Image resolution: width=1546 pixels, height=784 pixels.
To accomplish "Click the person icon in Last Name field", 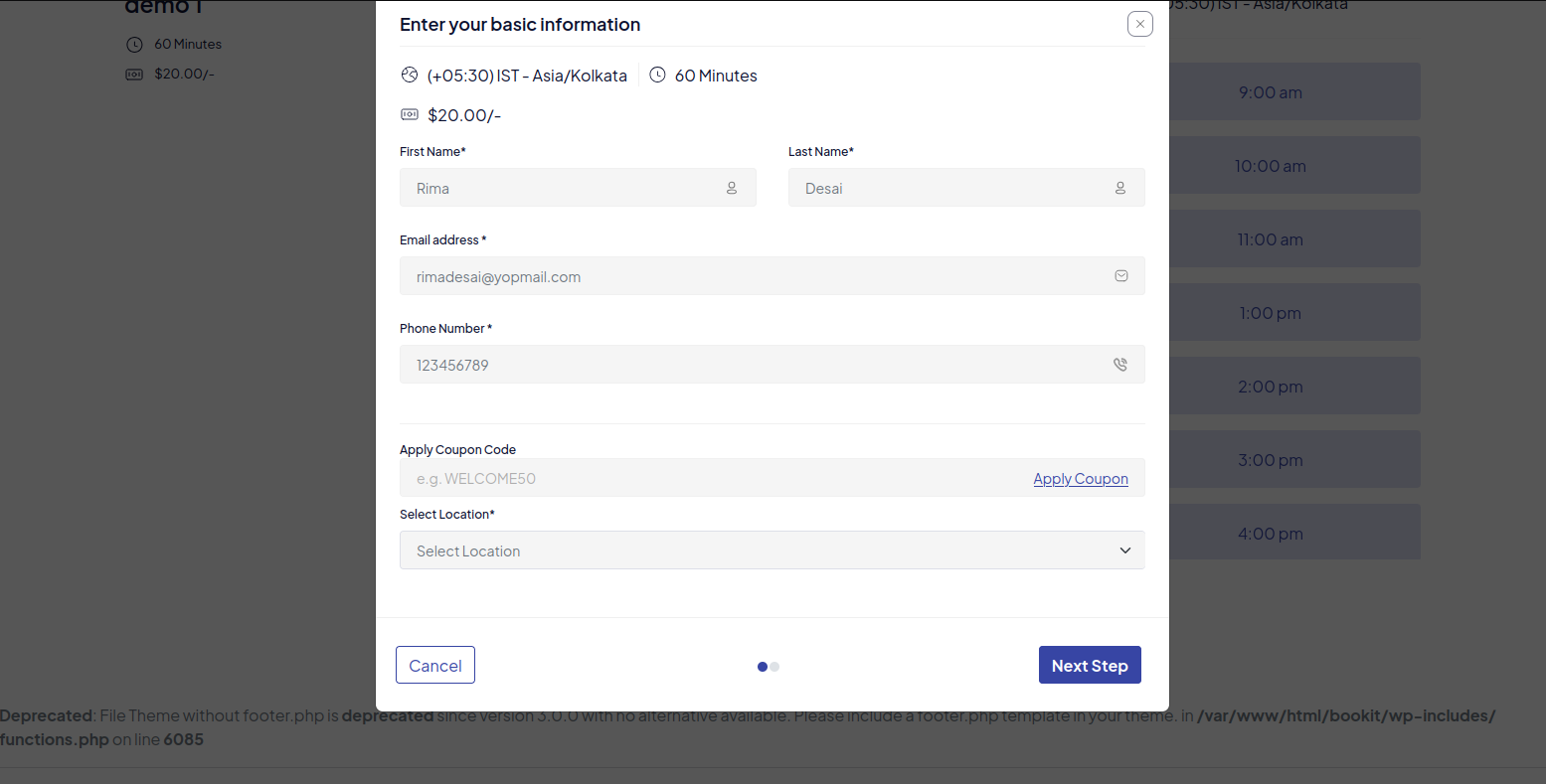I will tap(1120, 188).
